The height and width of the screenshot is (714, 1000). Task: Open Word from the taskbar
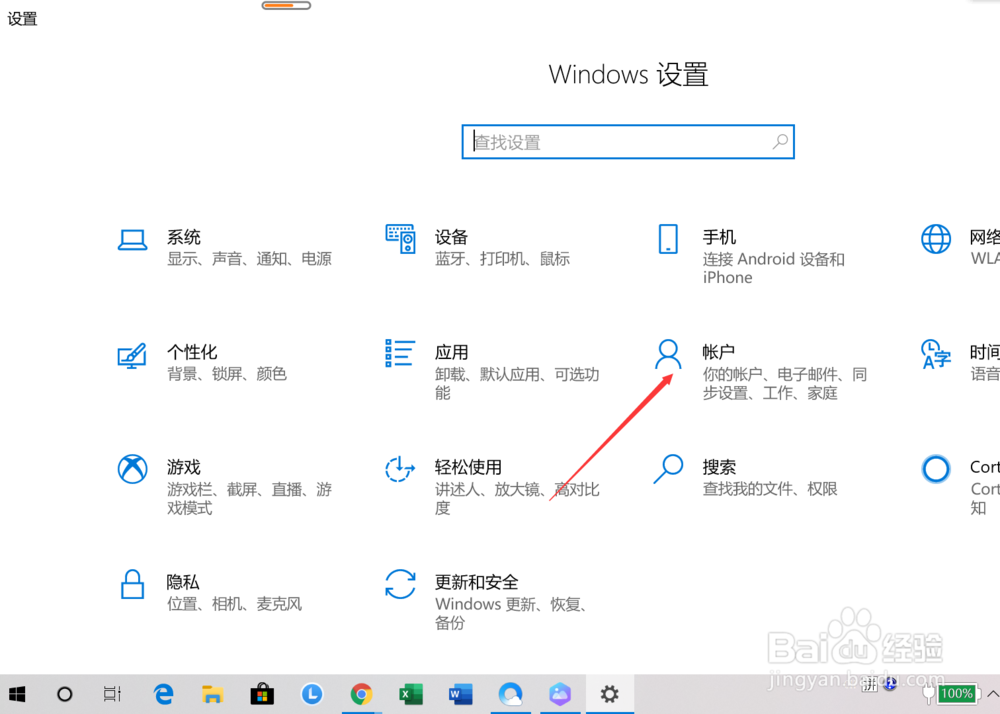pos(460,693)
